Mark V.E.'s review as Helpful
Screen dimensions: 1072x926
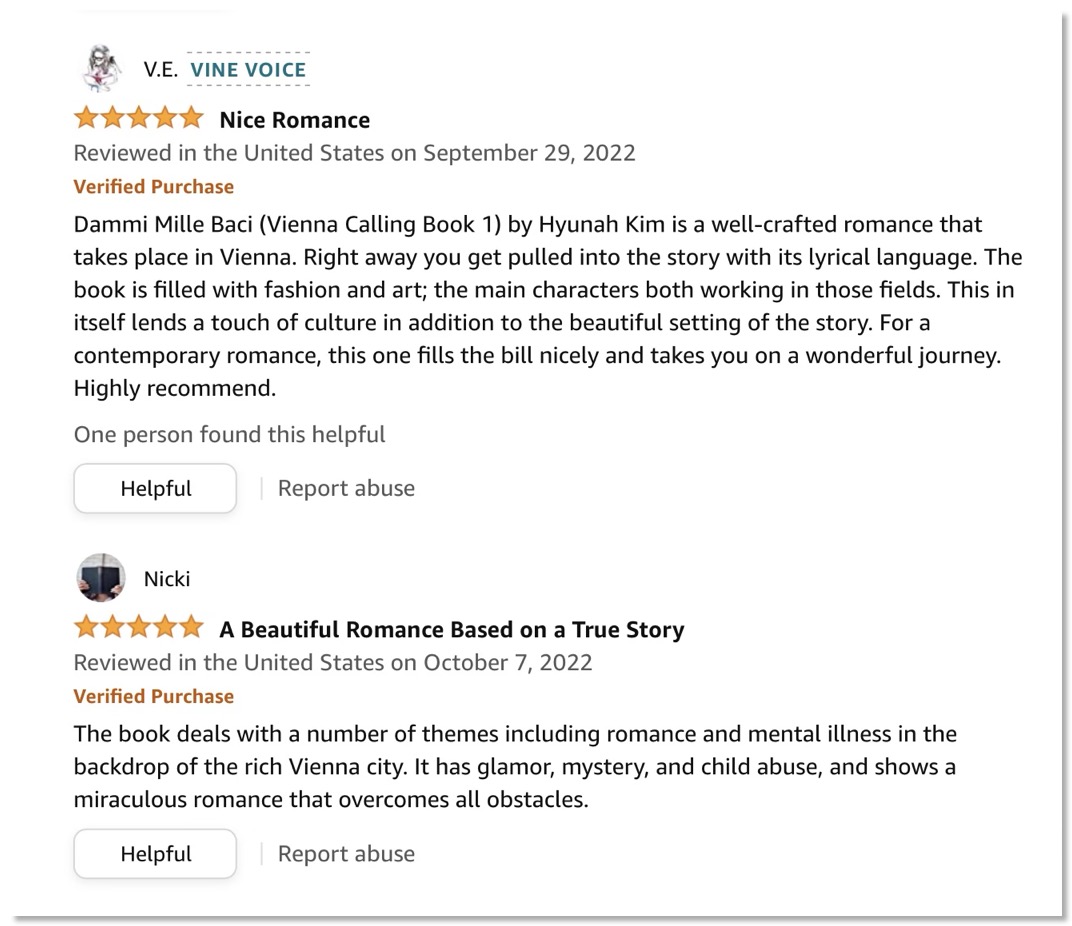pos(155,488)
